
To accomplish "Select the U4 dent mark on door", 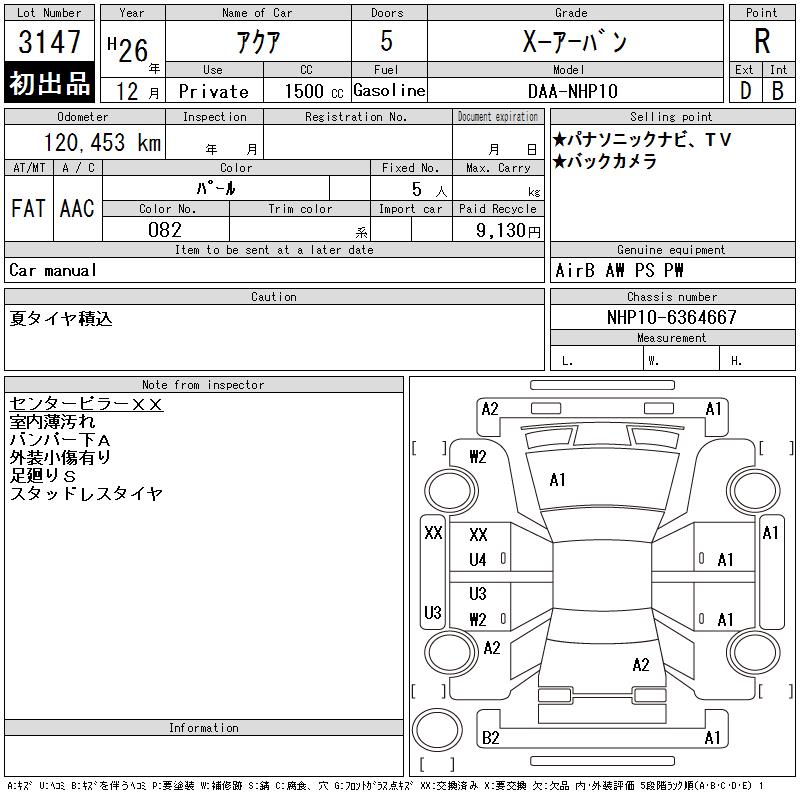I will (478, 560).
